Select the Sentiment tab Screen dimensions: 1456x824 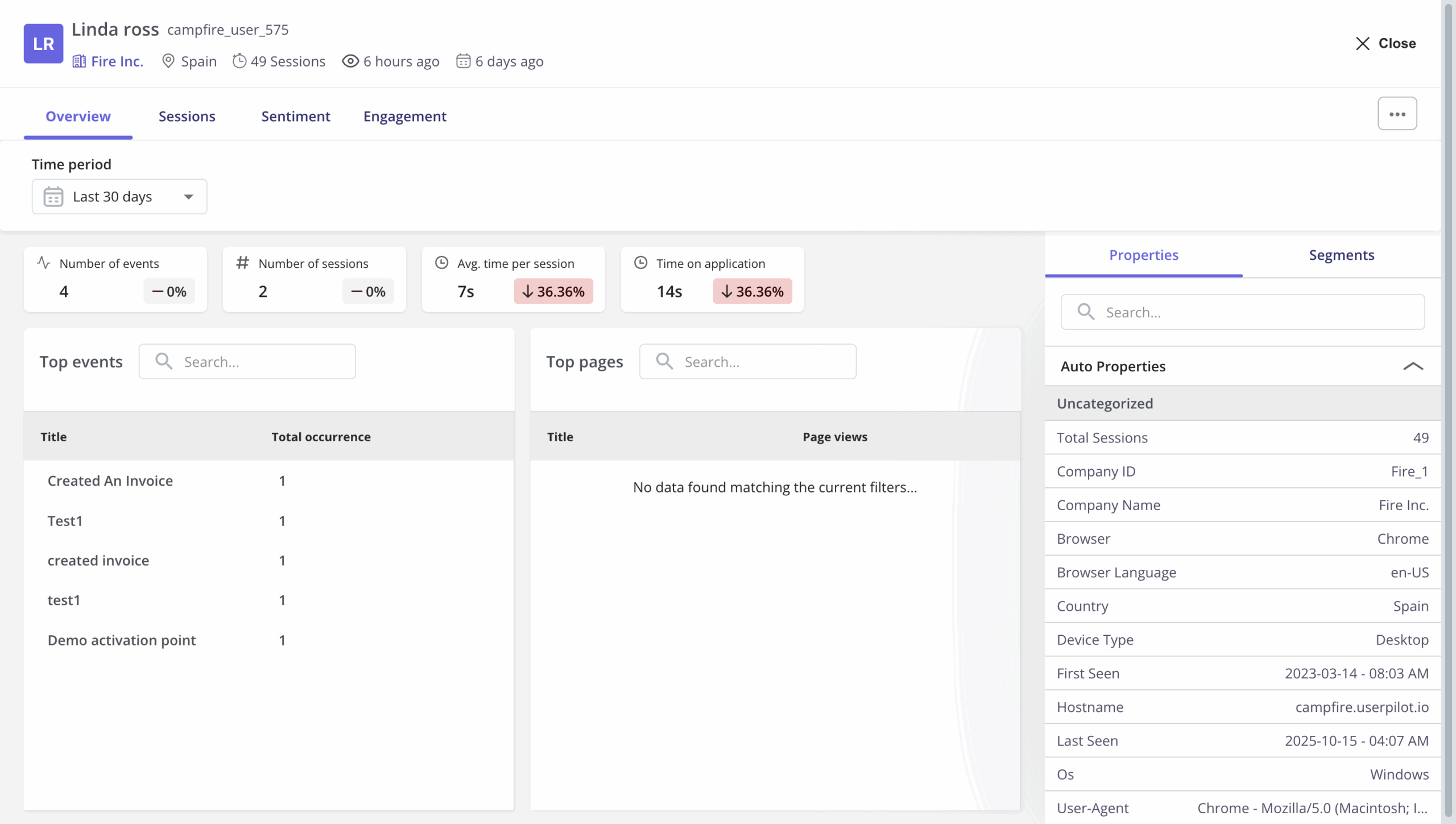pos(295,116)
